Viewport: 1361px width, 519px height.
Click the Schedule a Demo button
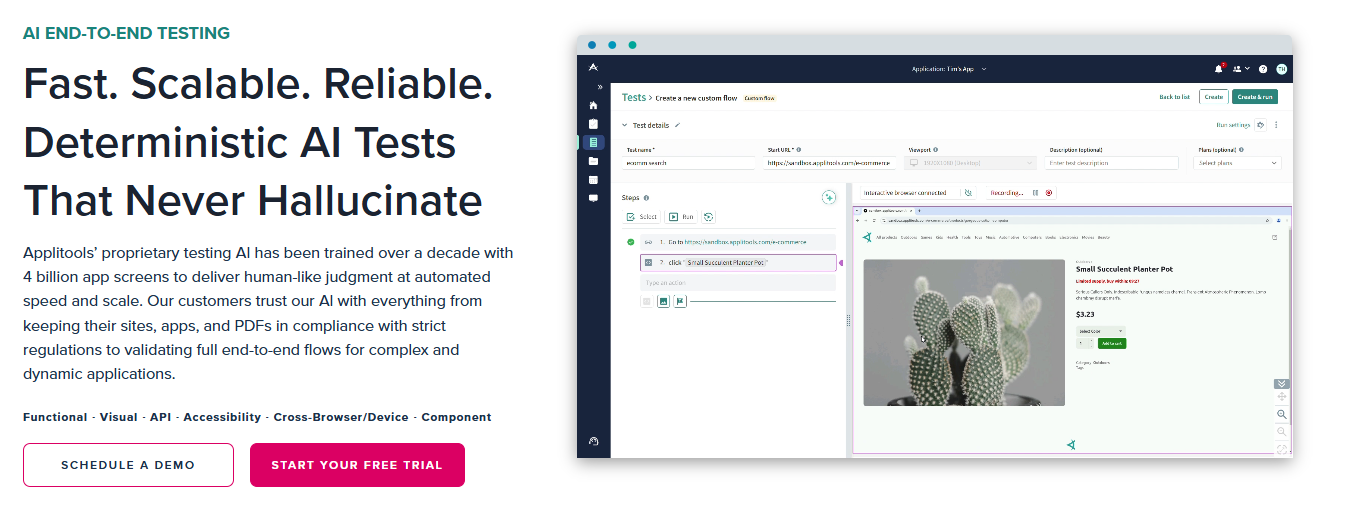tap(128, 465)
